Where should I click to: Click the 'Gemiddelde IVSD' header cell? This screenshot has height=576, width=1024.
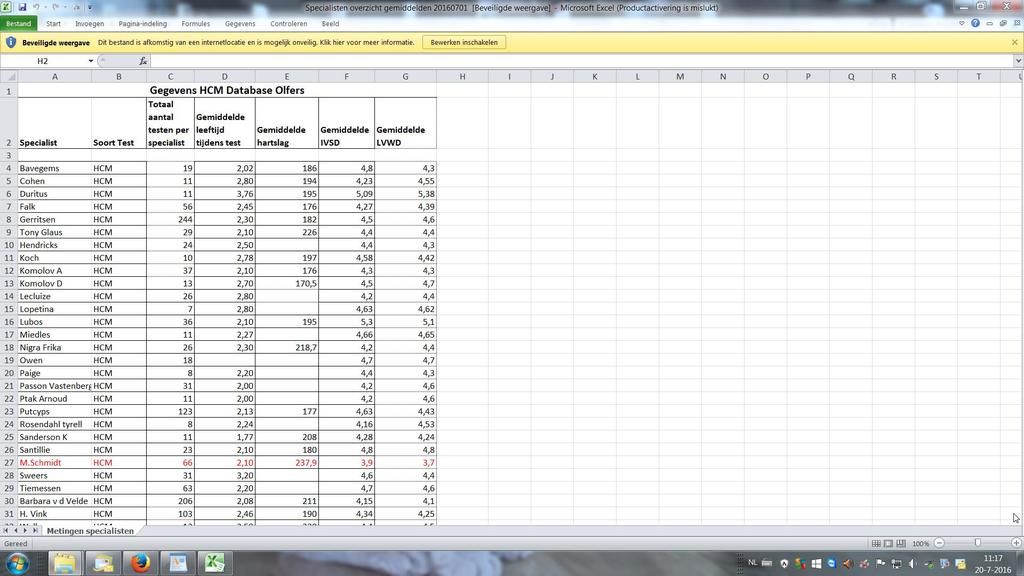click(346, 123)
